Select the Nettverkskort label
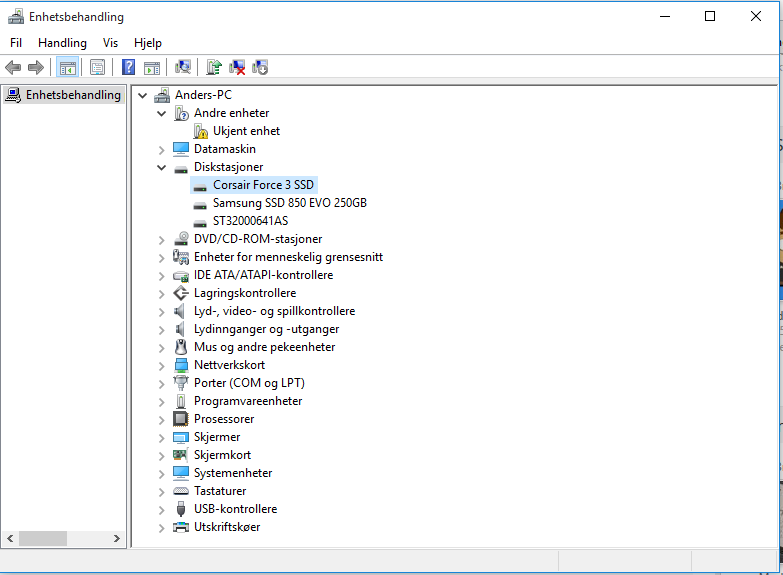Screen dimensions: 783x575 point(229,365)
